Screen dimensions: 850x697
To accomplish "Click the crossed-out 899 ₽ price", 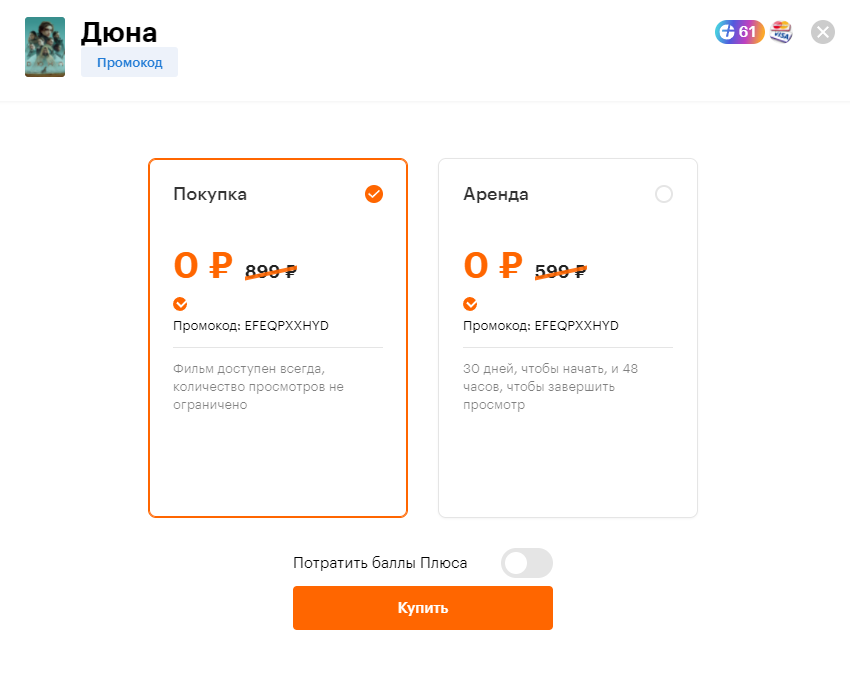I will pos(270,270).
